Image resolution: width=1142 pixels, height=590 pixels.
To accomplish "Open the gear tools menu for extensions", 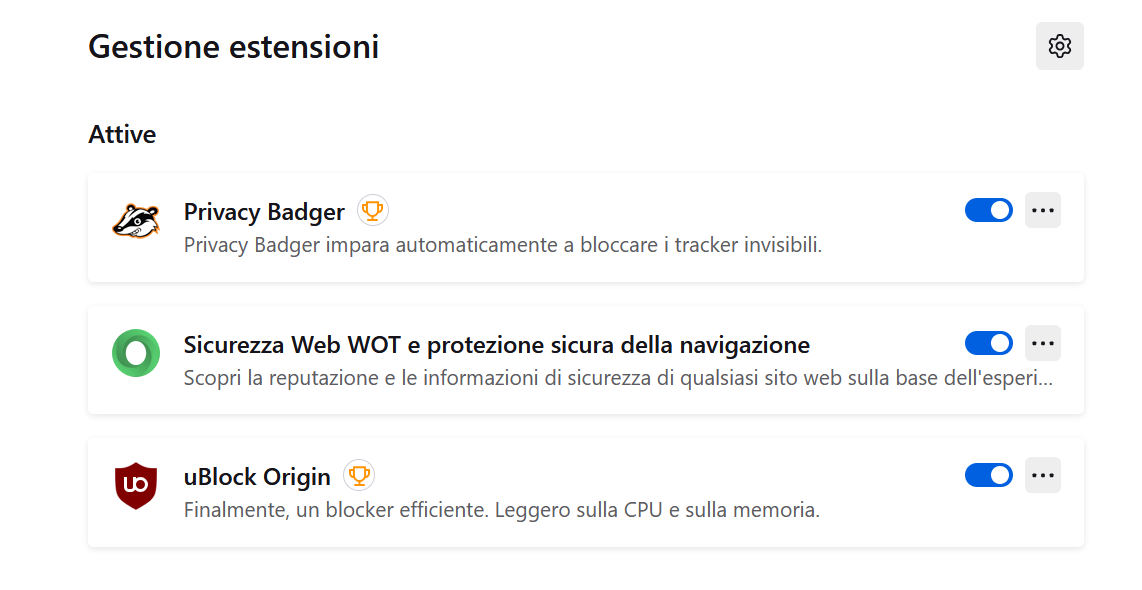I will pos(1060,46).
